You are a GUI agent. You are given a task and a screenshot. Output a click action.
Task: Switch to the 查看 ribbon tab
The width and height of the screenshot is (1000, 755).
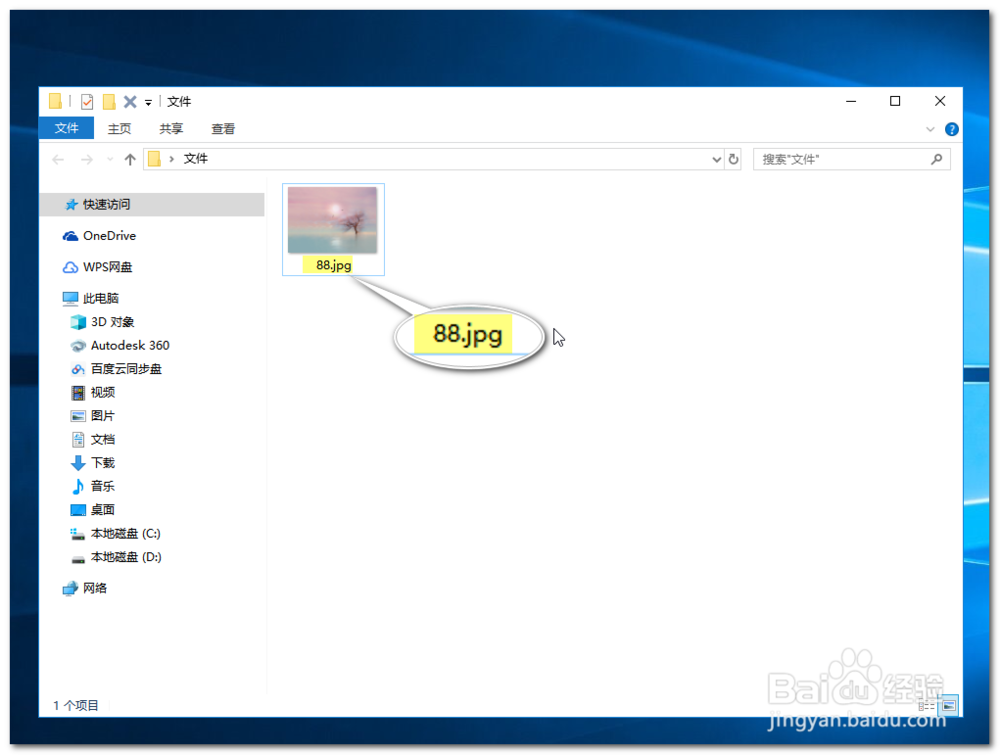tap(223, 129)
